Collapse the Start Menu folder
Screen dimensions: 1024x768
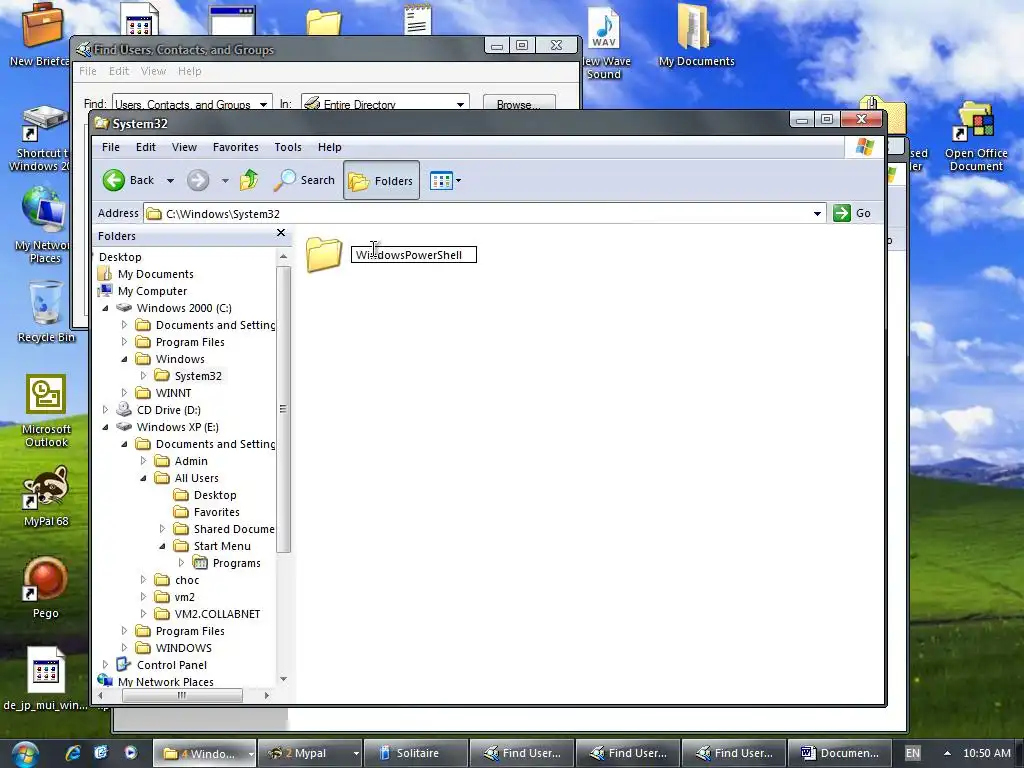[x=163, y=546]
